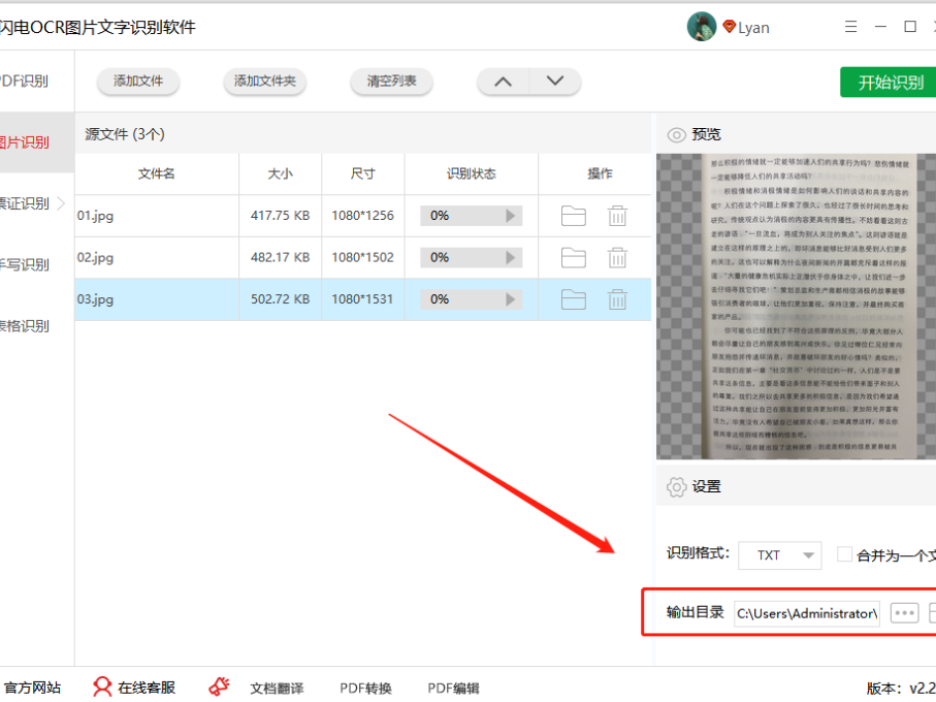
Task: Open folder for 03.jpg row
Action: pos(573,299)
